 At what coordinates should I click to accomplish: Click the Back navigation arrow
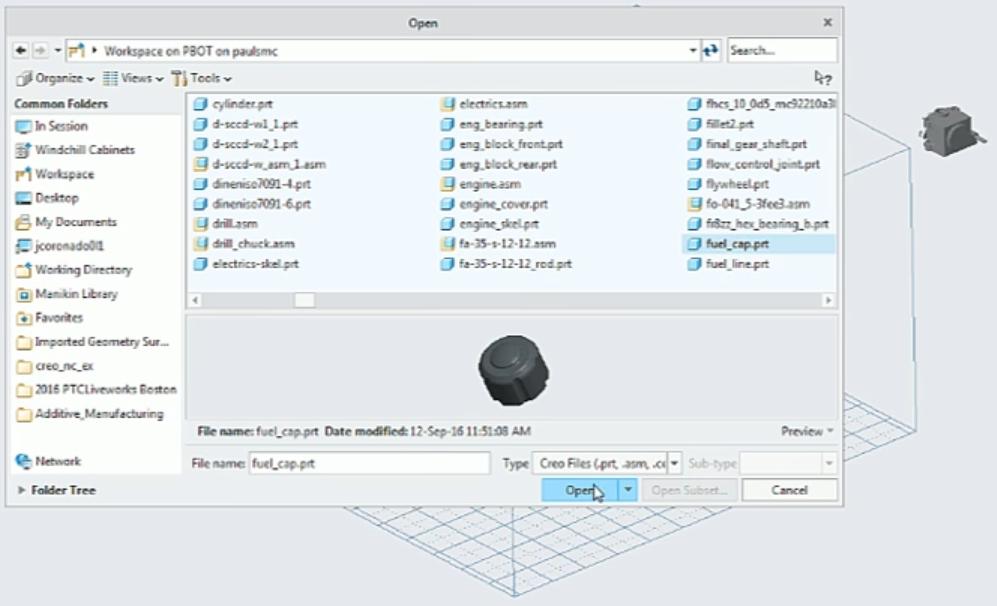point(20,50)
